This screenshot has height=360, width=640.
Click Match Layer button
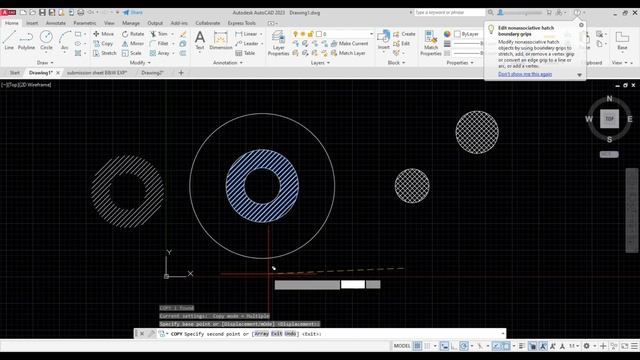click(348, 53)
